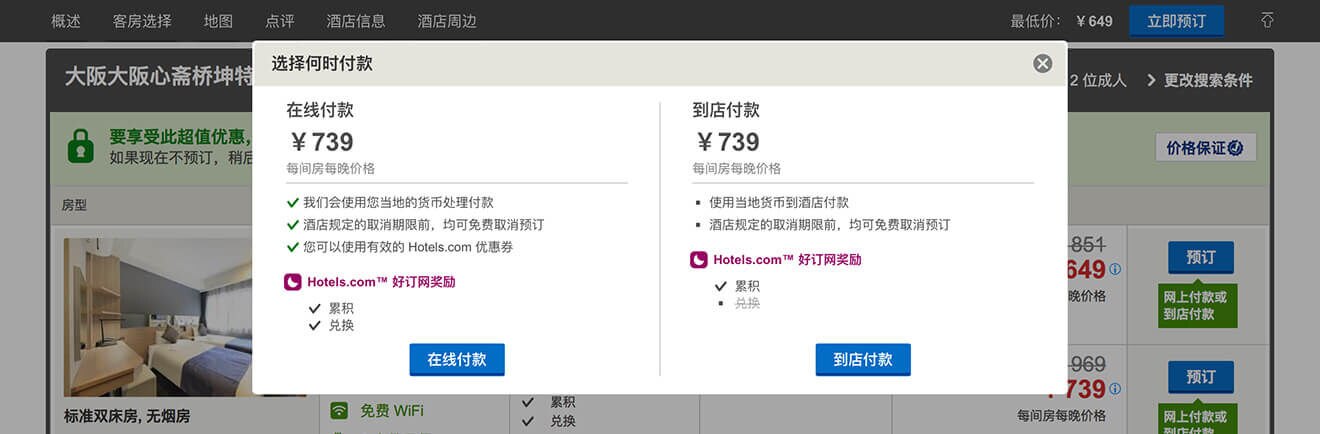This screenshot has width=1320, height=434.
Task: Click 立即预订 in the top bar
Action: pos(1177,21)
